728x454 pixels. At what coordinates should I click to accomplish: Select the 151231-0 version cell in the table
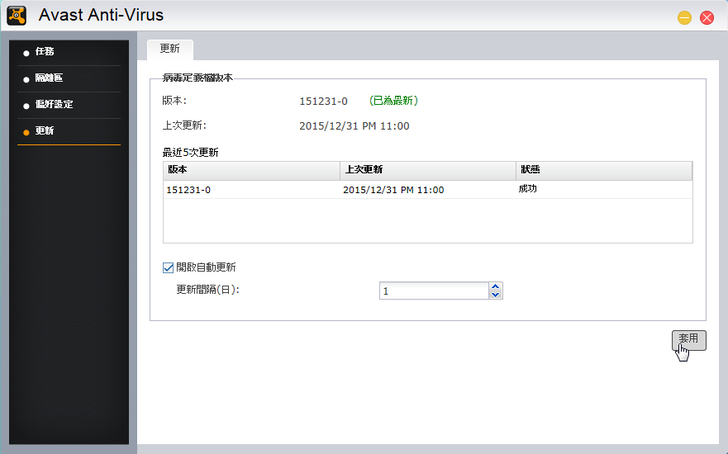pos(188,189)
